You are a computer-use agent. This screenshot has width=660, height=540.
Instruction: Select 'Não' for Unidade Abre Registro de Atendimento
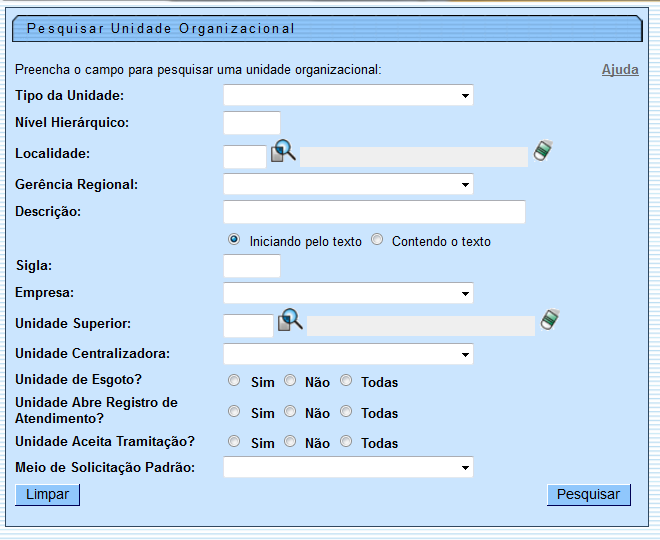[x=290, y=411]
